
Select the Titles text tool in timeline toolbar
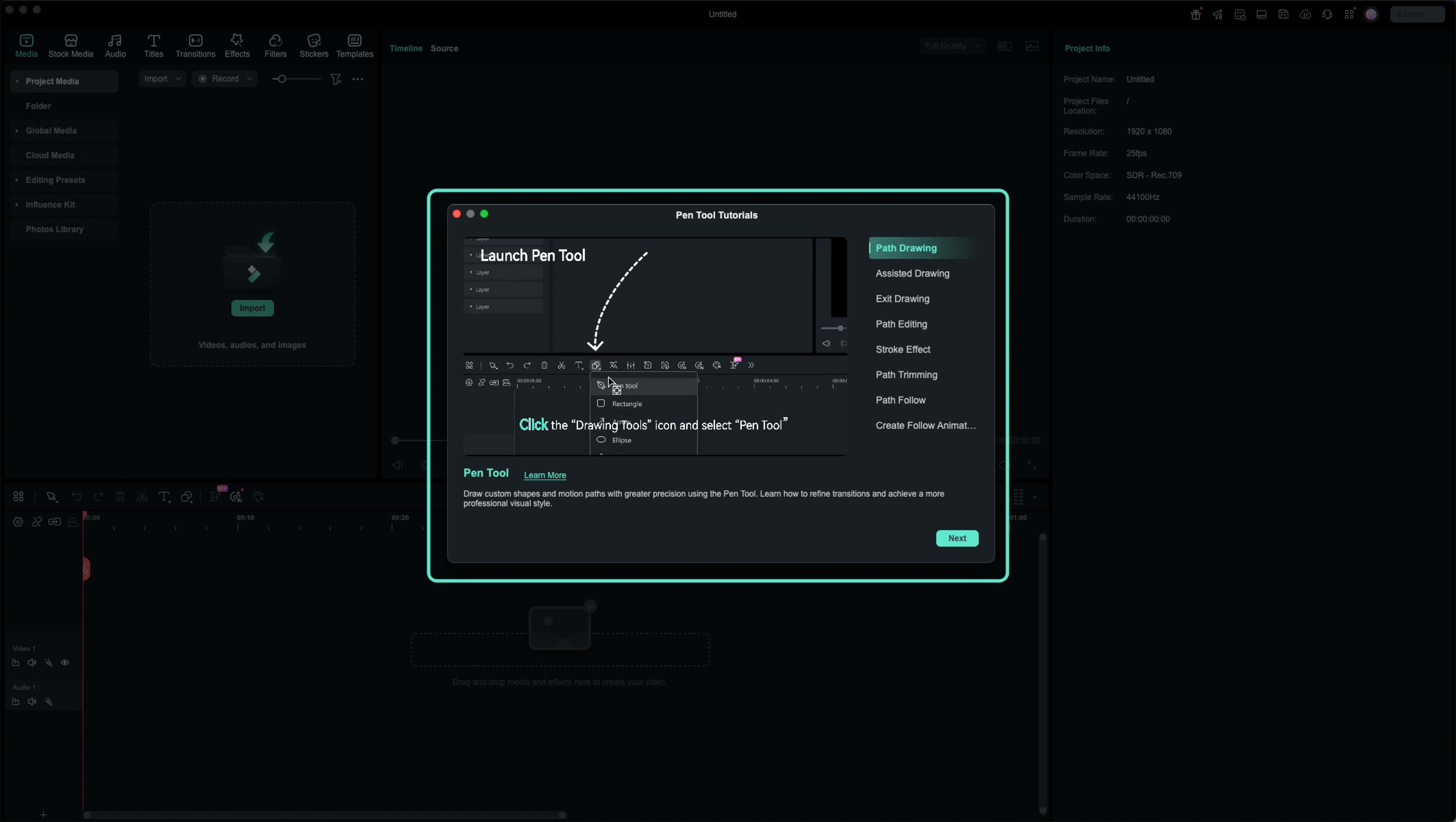164,497
